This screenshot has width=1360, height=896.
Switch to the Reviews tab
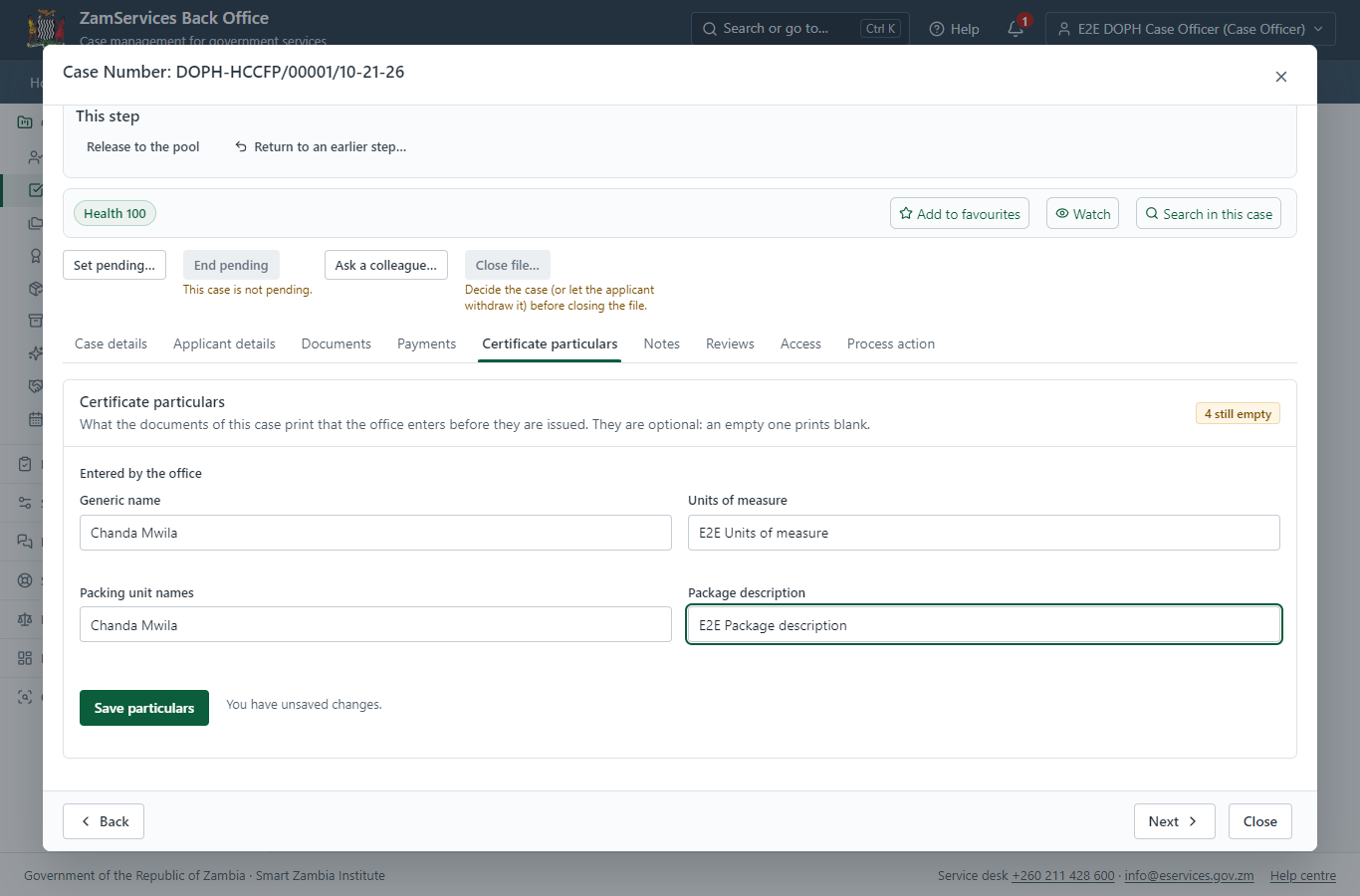(x=730, y=343)
